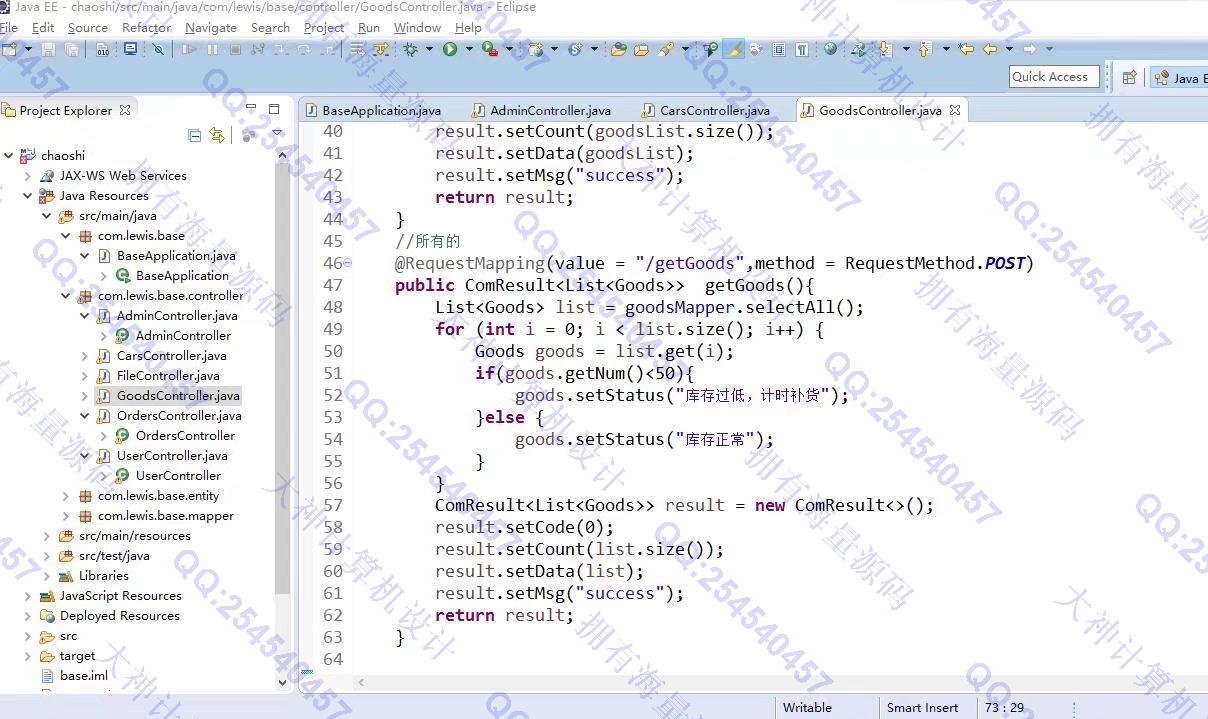Open the File menu

pyautogui.click(x=9, y=27)
